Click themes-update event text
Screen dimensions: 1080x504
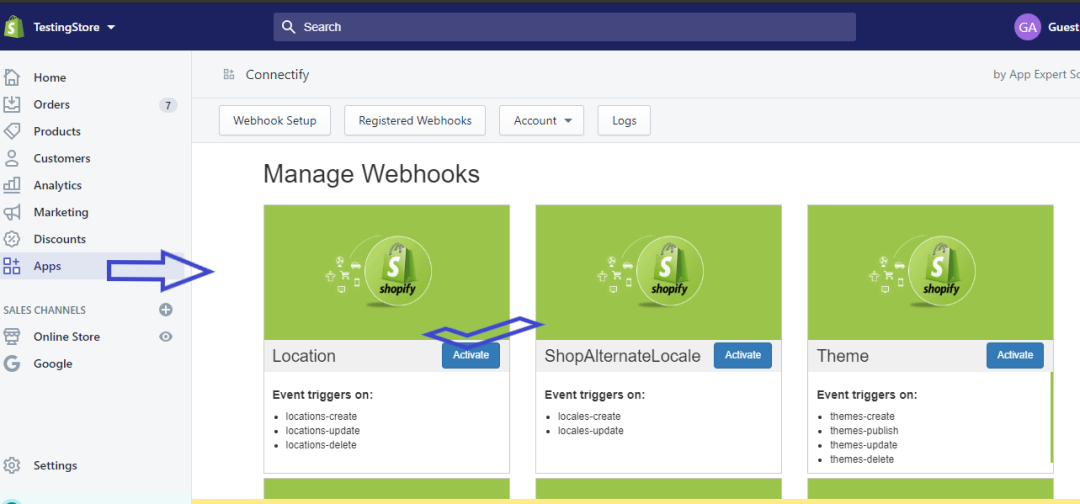coord(864,445)
